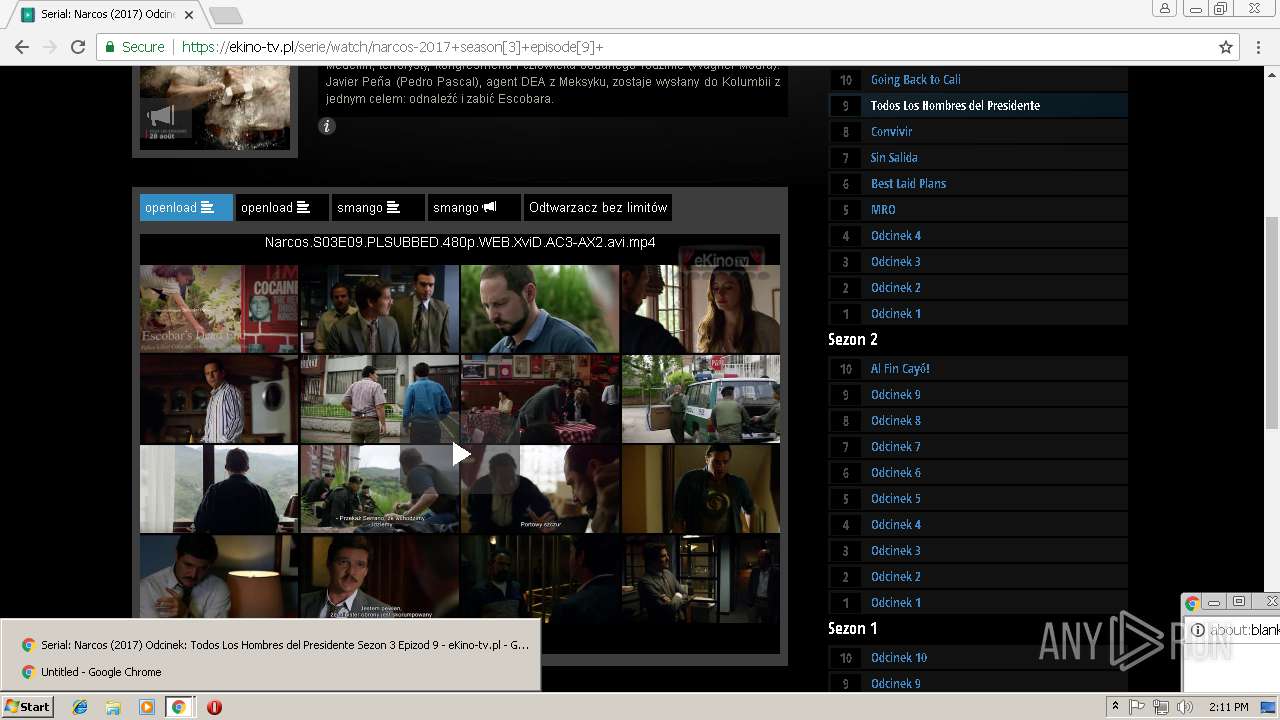Click the Narcos video filename title
The width and height of the screenshot is (1280, 720).
(x=460, y=243)
